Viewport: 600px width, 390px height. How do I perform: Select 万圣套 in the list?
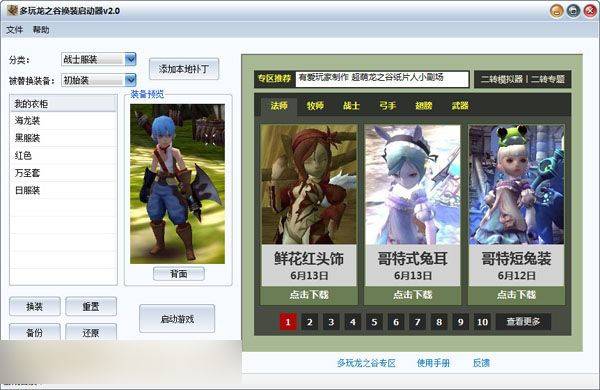coord(64,173)
